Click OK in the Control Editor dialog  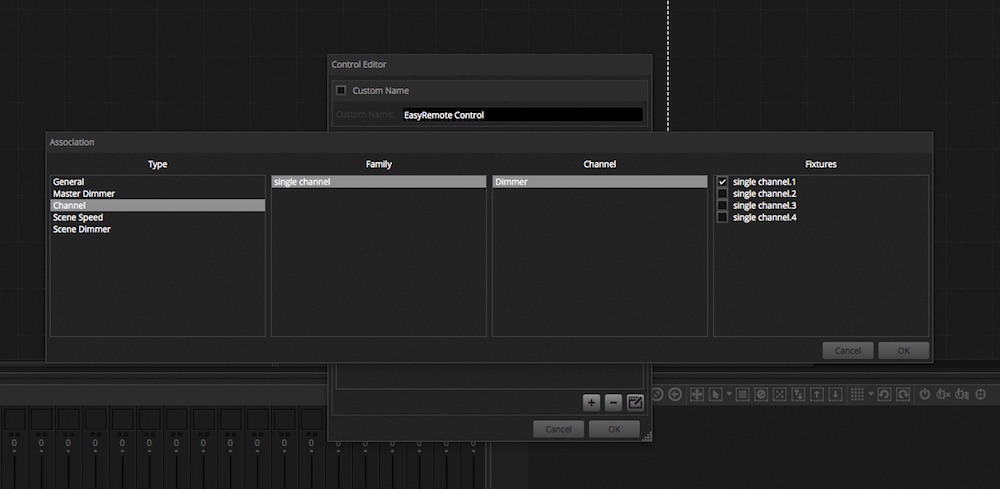(614, 429)
